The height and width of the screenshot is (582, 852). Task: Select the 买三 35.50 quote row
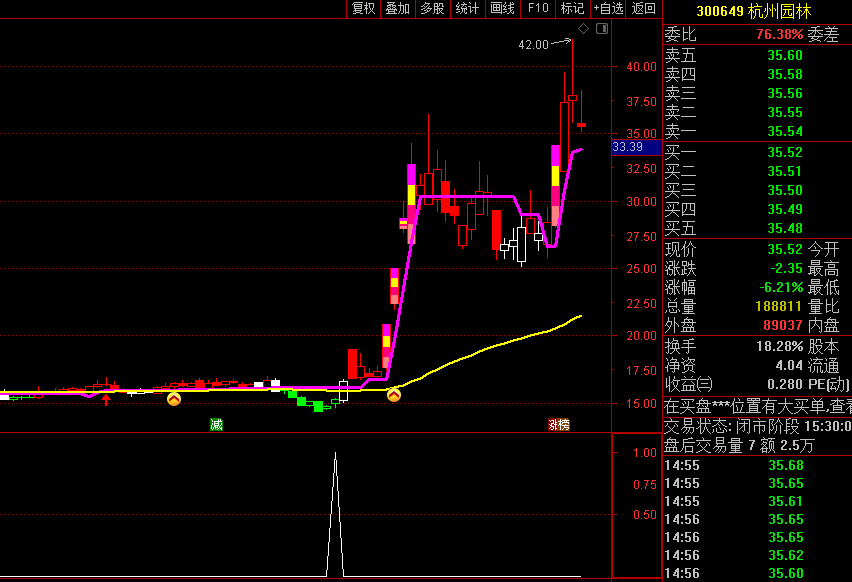pyautogui.click(x=757, y=190)
